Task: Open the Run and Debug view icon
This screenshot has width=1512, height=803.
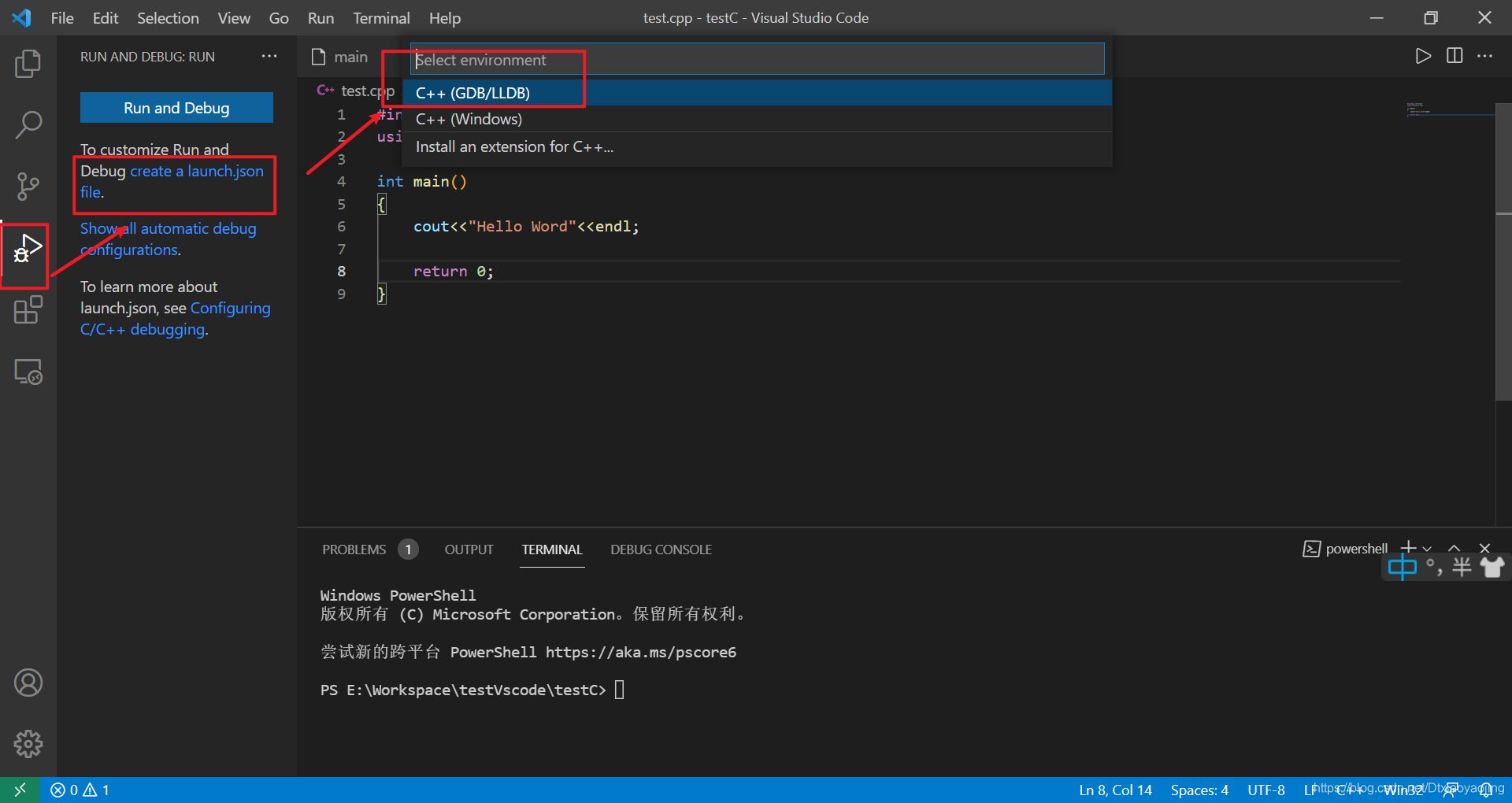Action: pyautogui.click(x=28, y=249)
